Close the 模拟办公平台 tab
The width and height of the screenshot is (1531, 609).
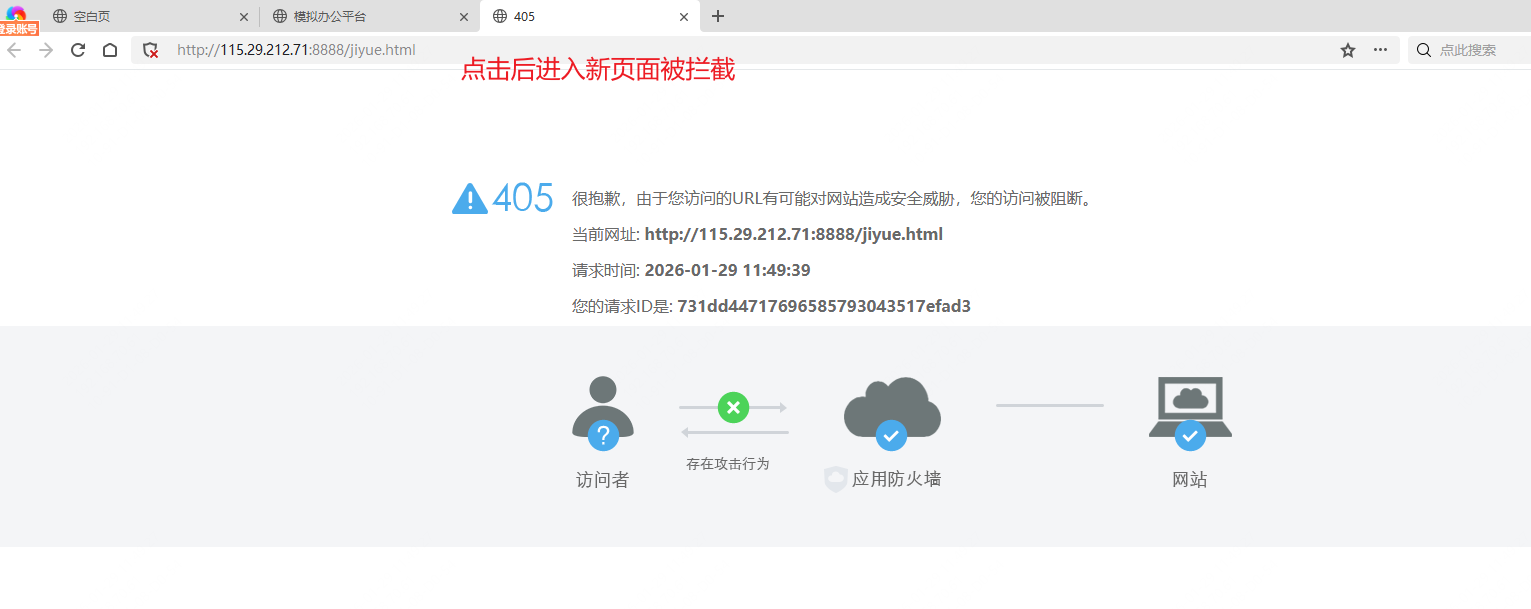[463, 17]
